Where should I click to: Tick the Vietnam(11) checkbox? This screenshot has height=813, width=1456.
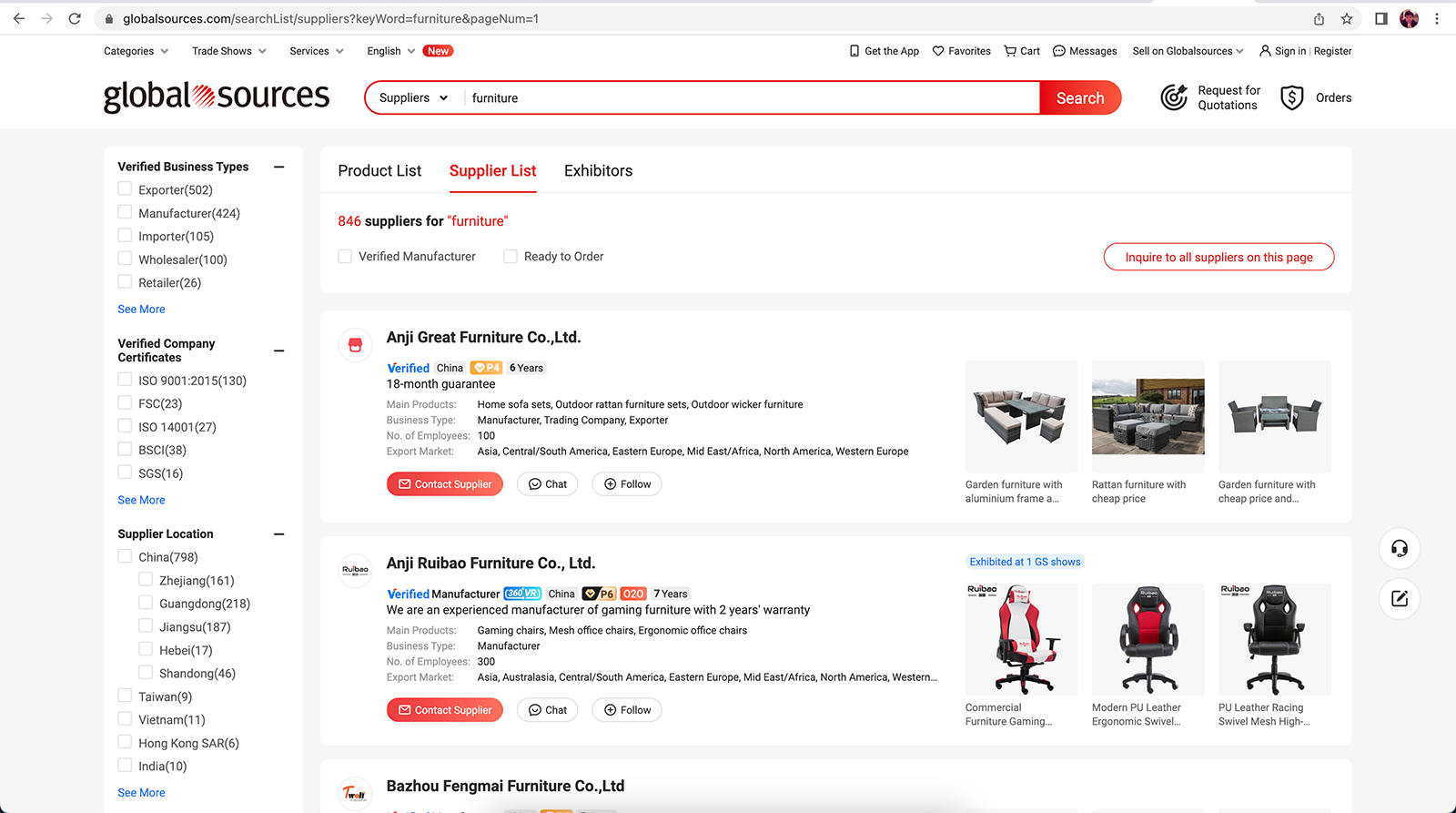click(125, 719)
